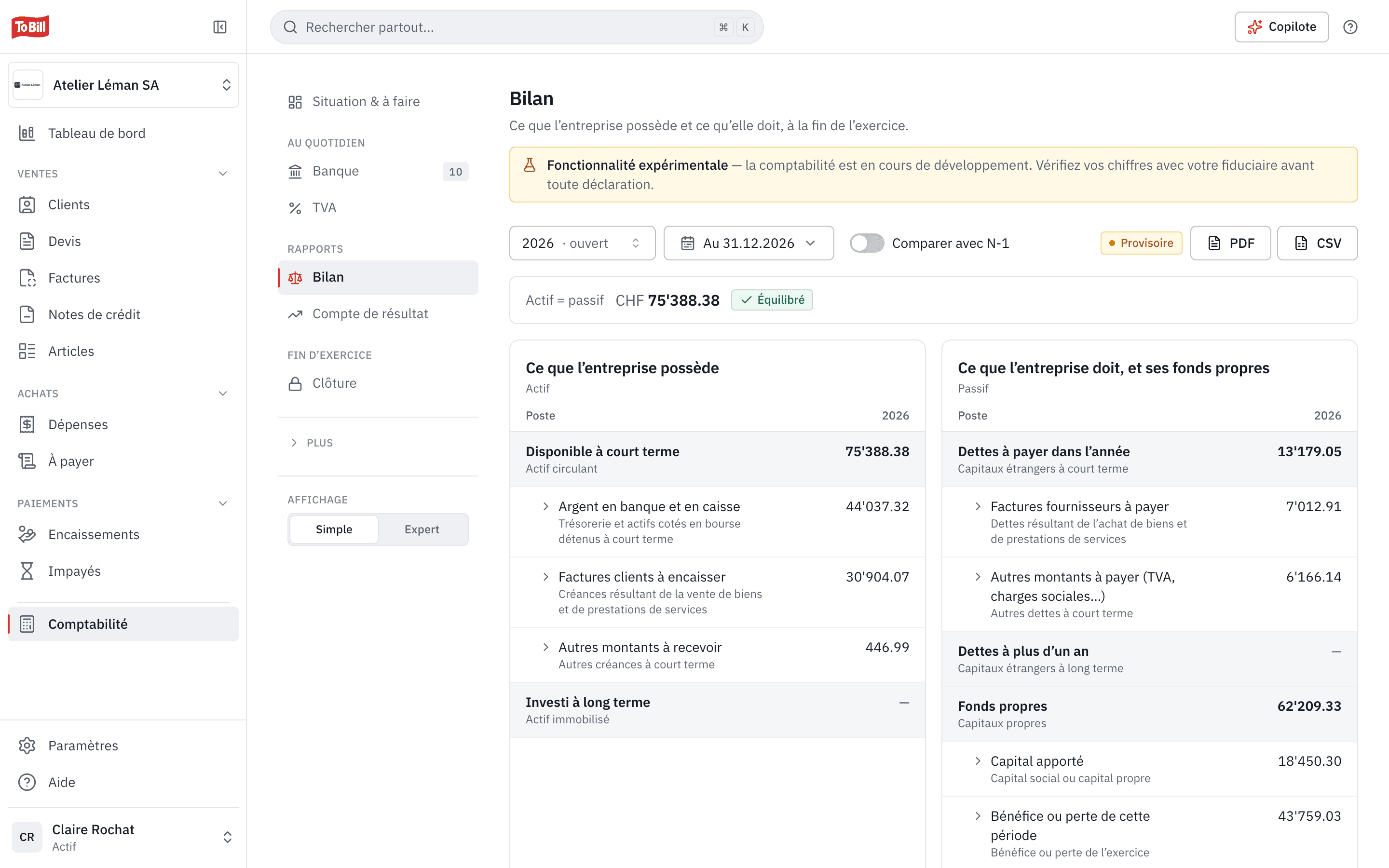Go to Clients in the sidebar
Viewport: 1389px width, 868px height.
(x=123, y=205)
